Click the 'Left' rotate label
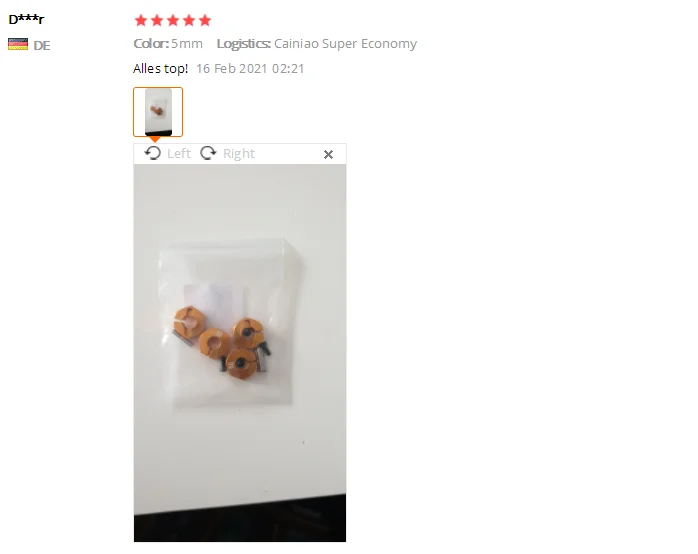The image size is (698, 554). click(179, 154)
